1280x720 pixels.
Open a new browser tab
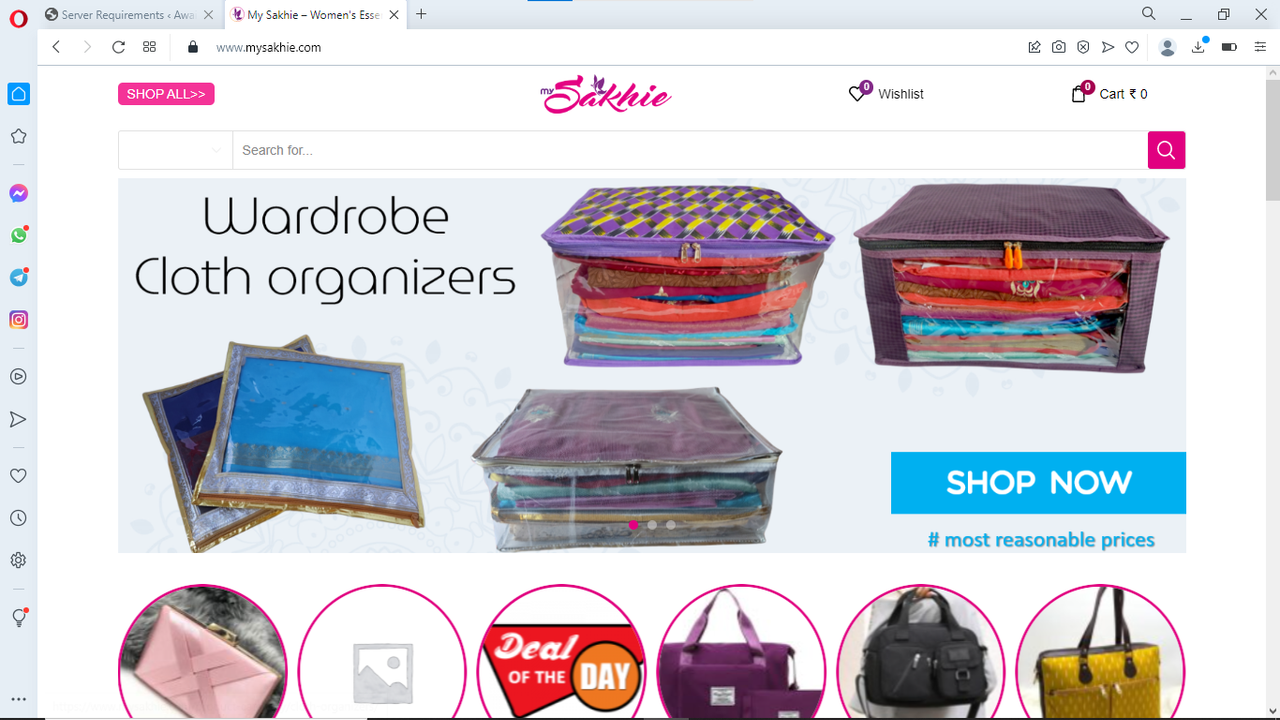(x=421, y=14)
